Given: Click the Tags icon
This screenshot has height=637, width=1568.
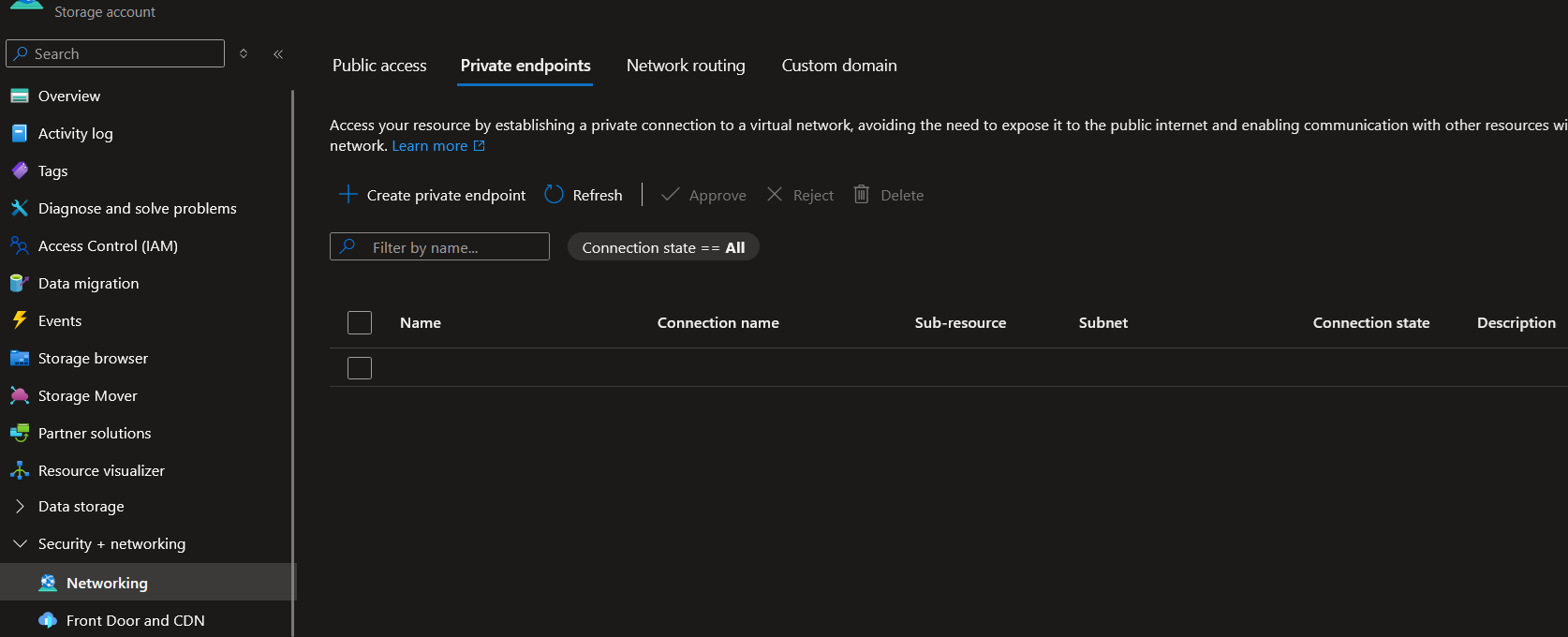Looking at the screenshot, I should (x=20, y=170).
